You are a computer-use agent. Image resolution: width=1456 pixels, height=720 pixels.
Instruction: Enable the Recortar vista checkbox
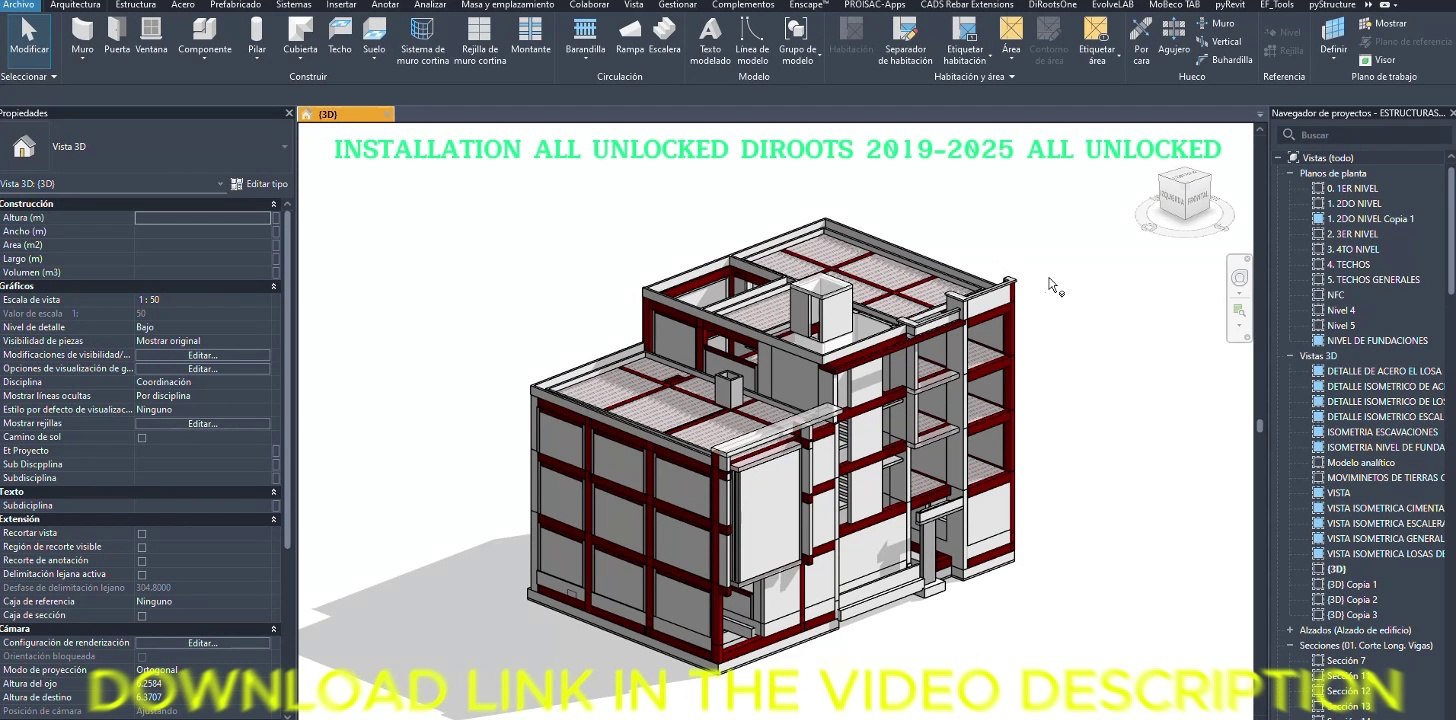(142, 534)
